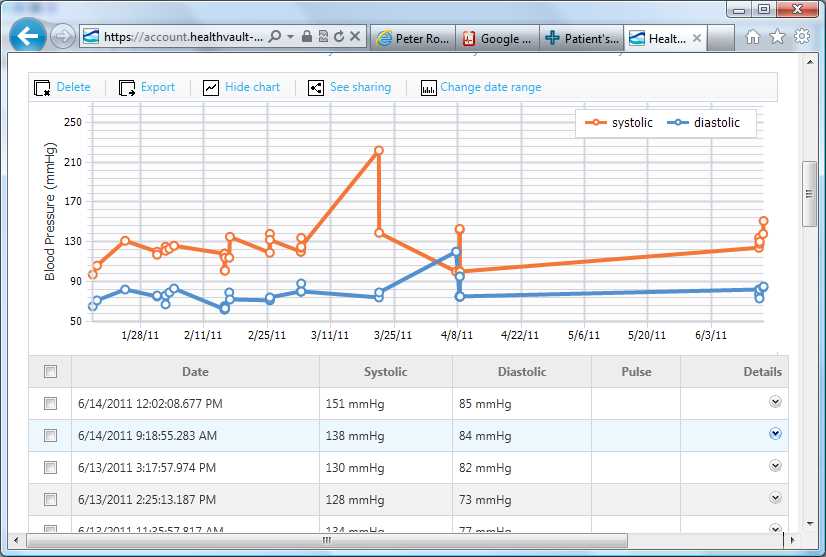Viewport: 826px width, 557px height.
Task: Click the peak systolic point near 220
Action: coord(379,151)
